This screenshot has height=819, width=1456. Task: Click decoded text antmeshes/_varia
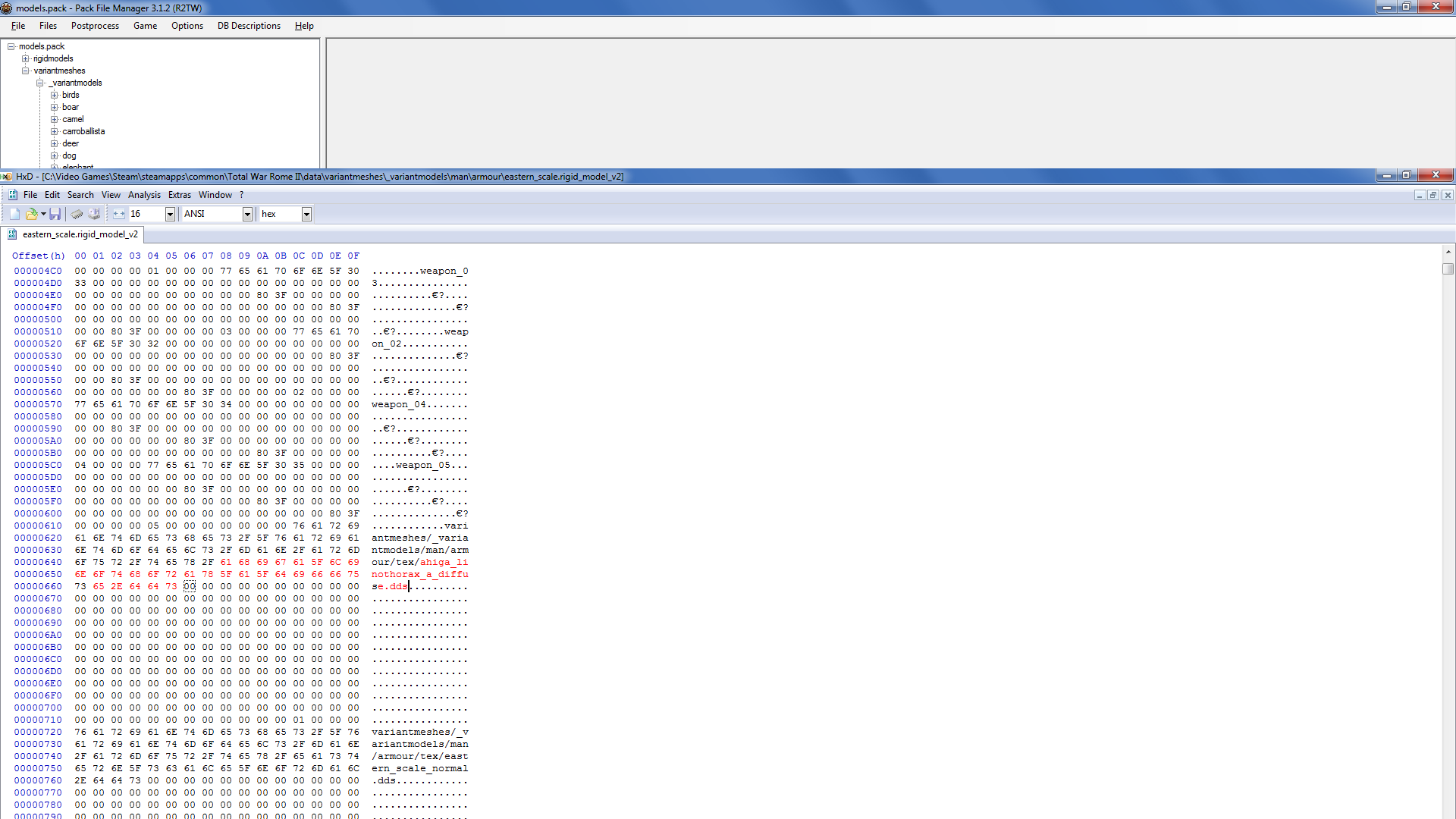420,538
